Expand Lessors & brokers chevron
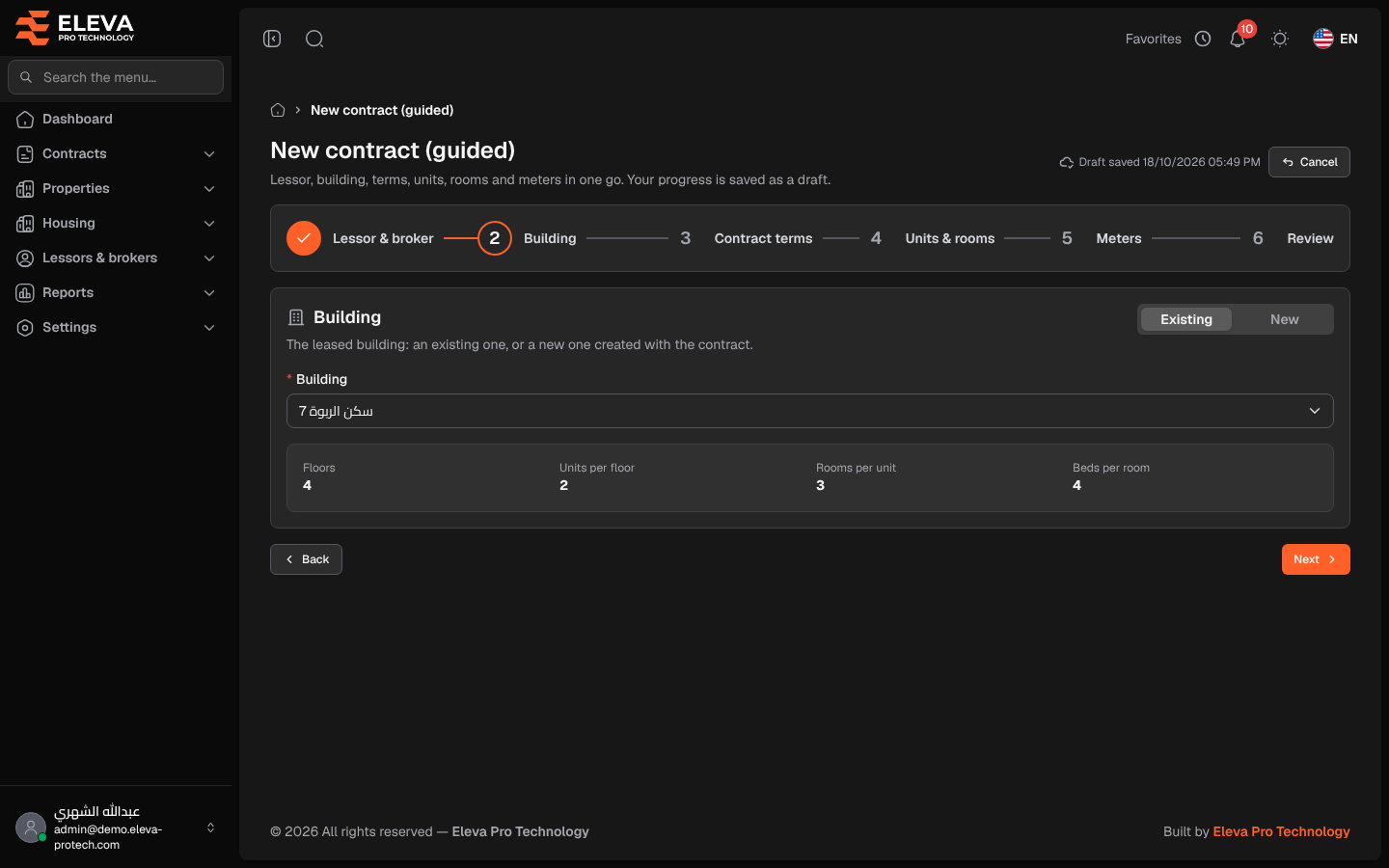Image resolution: width=1389 pixels, height=868 pixels. point(209,258)
